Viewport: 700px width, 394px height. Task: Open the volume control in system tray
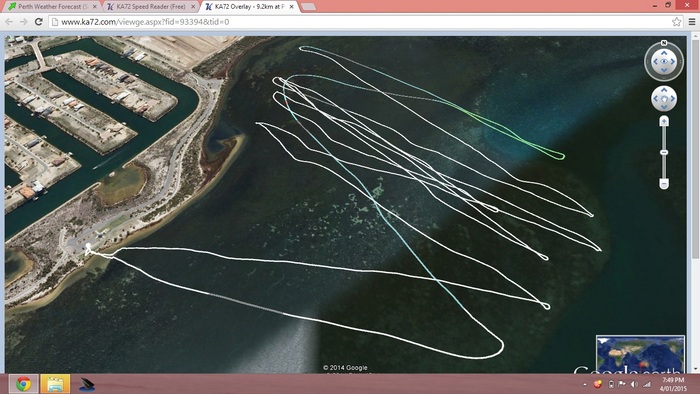634,384
